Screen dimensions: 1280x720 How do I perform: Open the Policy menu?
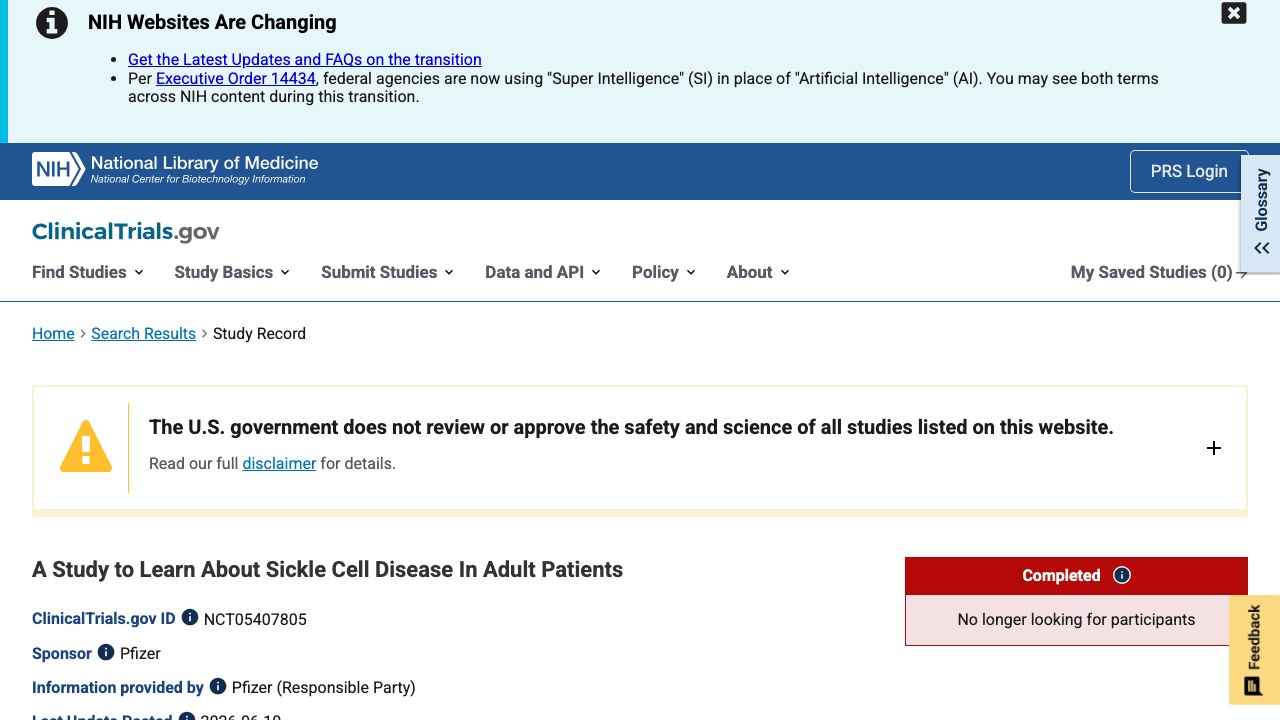[x=664, y=272]
